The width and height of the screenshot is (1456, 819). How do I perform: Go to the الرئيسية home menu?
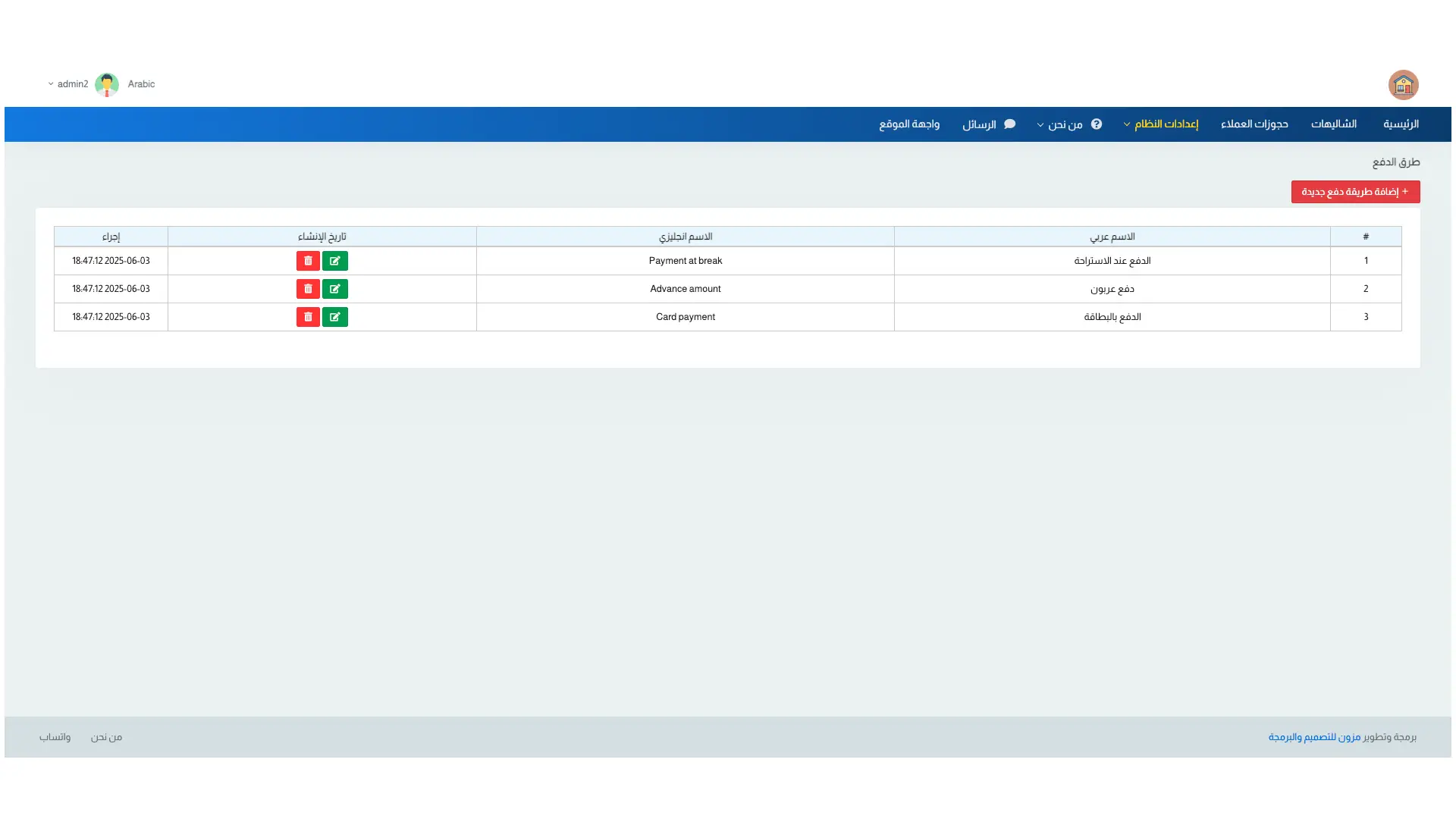(1401, 124)
